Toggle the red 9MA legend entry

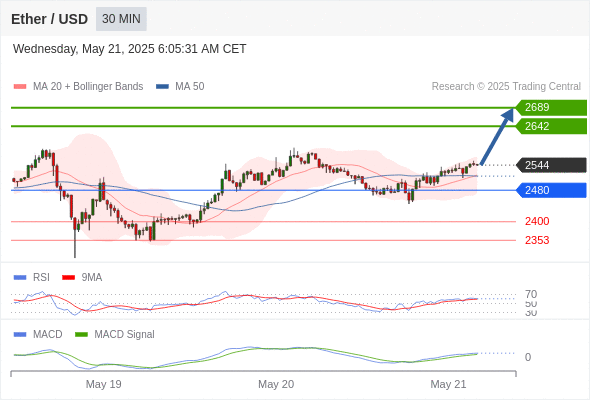point(82,277)
